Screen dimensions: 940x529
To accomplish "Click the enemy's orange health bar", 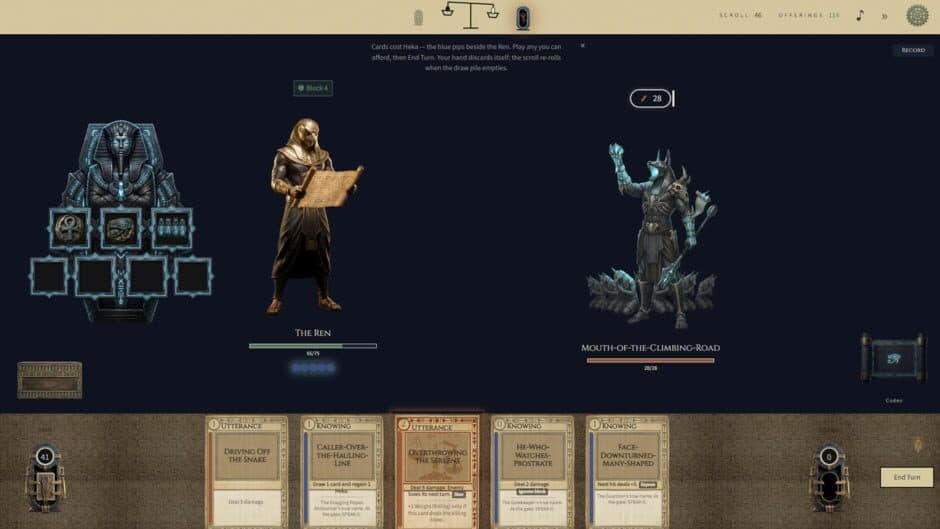I will click(x=650, y=360).
